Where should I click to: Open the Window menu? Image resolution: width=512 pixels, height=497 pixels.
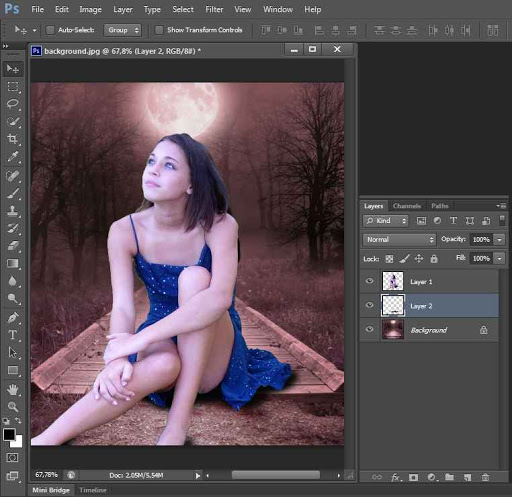point(278,9)
